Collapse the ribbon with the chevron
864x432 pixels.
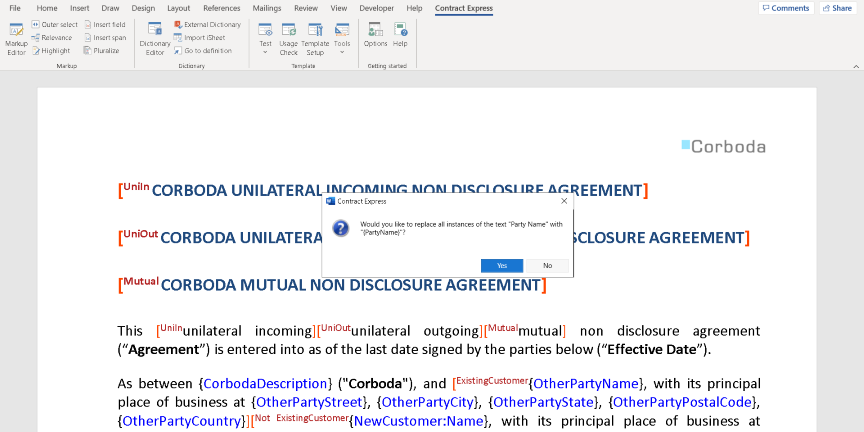click(x=856, y=66)
